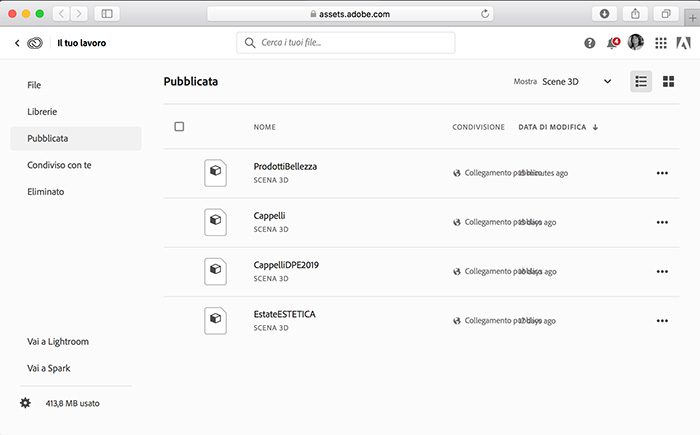The height and width of the screenshot is (435, 700).
Task: Click in the Cerca i tuoi file field
Action: [x=346, y=43]
